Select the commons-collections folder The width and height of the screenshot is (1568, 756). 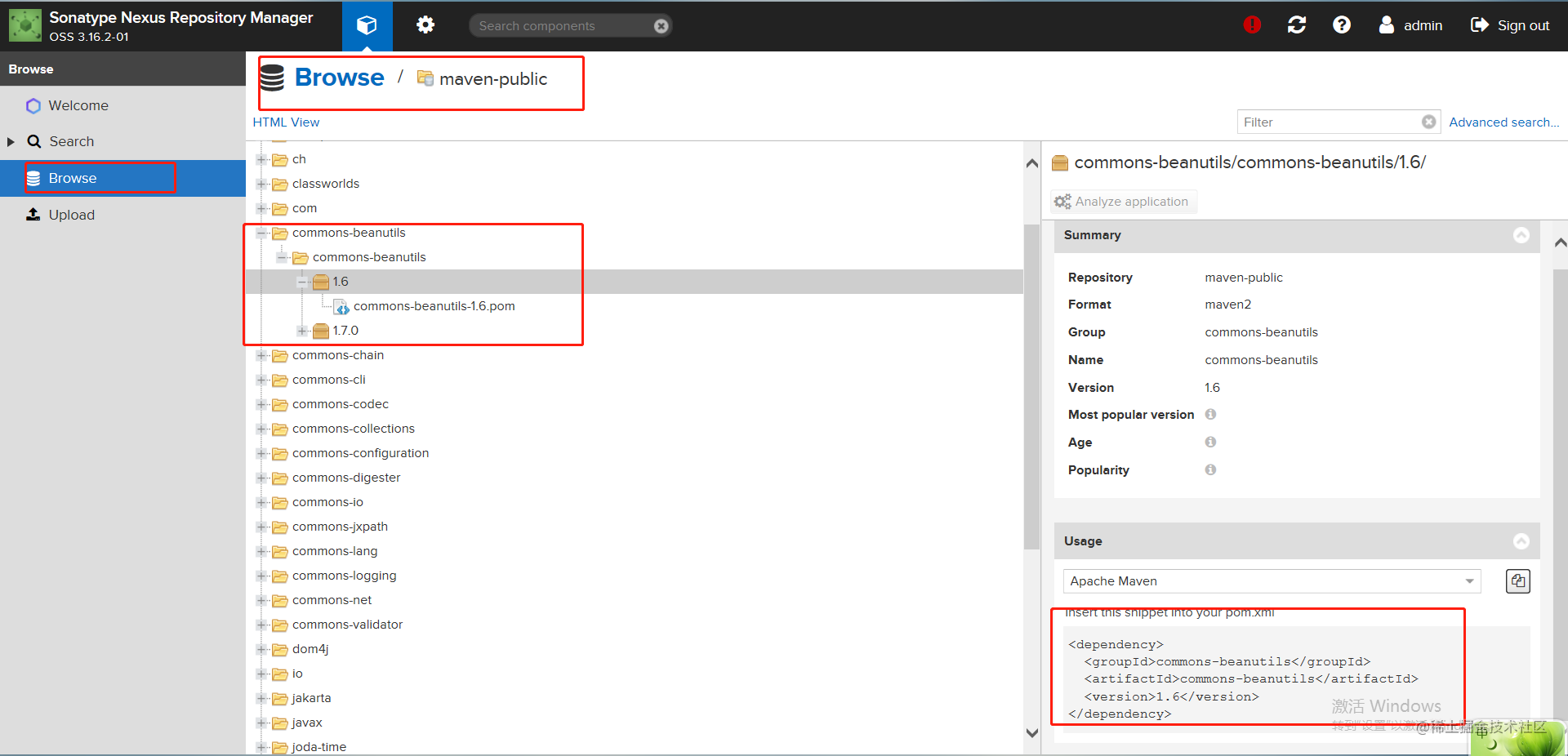[353, 429]
